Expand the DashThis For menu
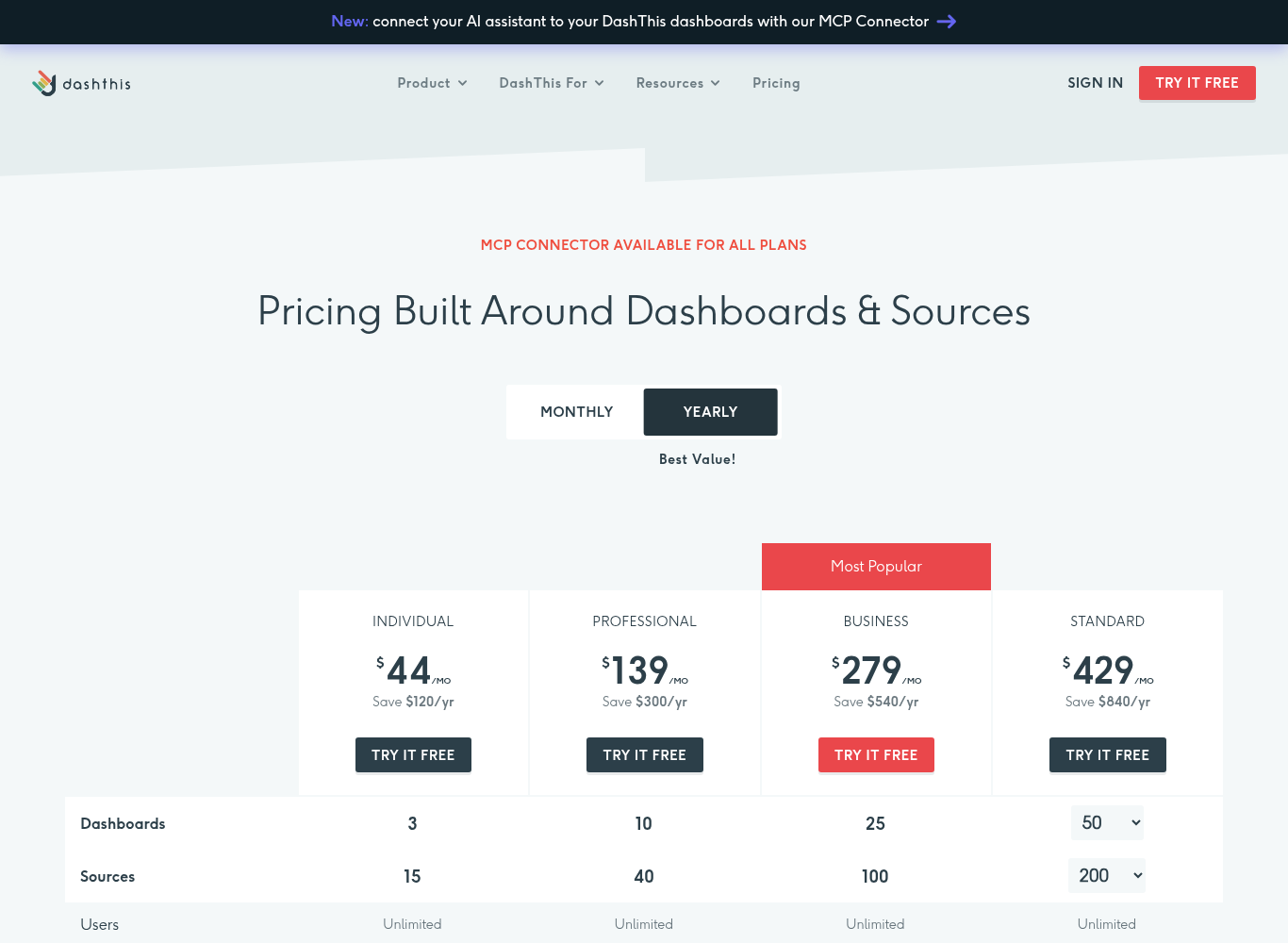The width and height of the screenshot is (1288, 943). (552, 83)
